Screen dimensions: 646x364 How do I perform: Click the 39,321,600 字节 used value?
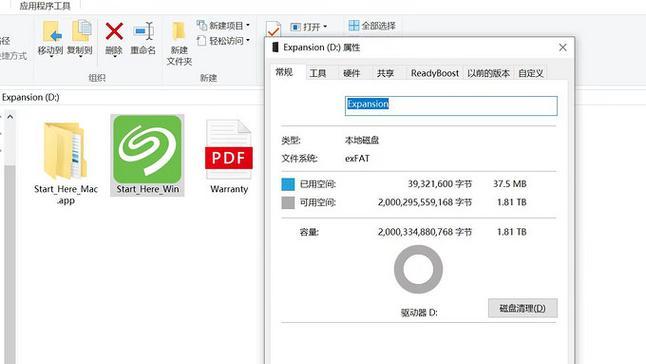point(440,184)
